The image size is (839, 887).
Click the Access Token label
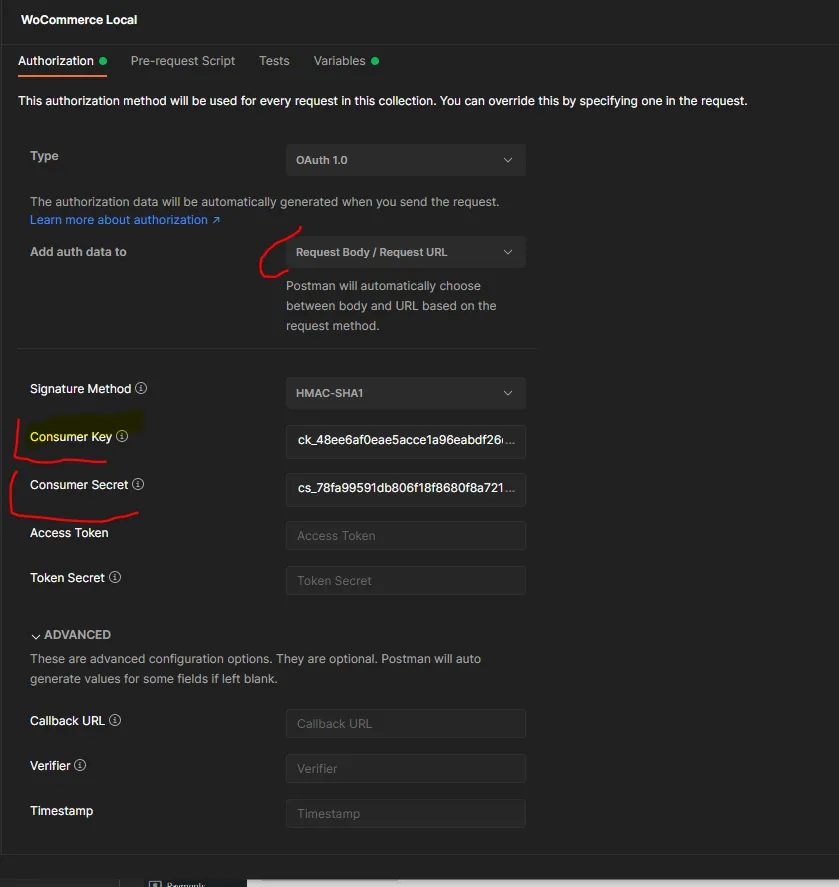(x=69, y=533)
